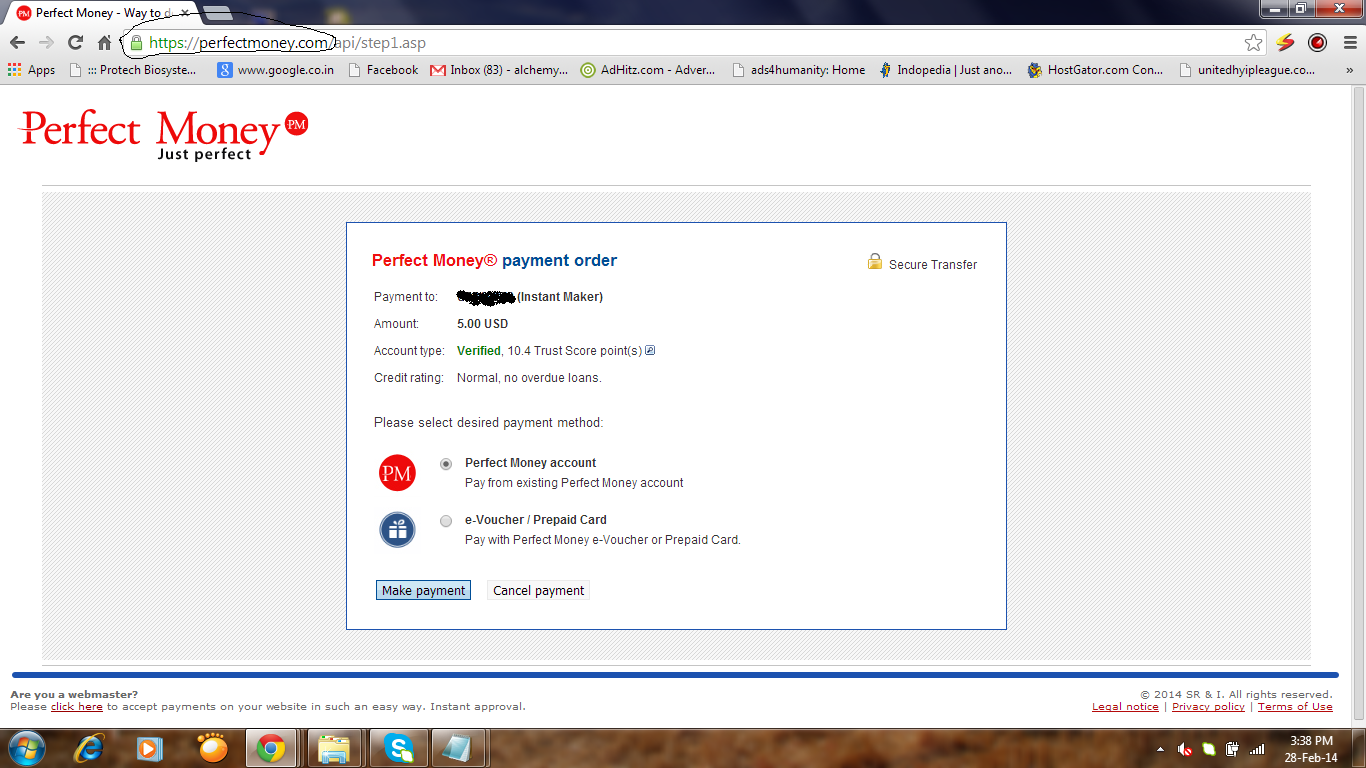This screenshot has width=1366, height=768.
Task: Open Skype from the taskbar
Action: (398, 748)
